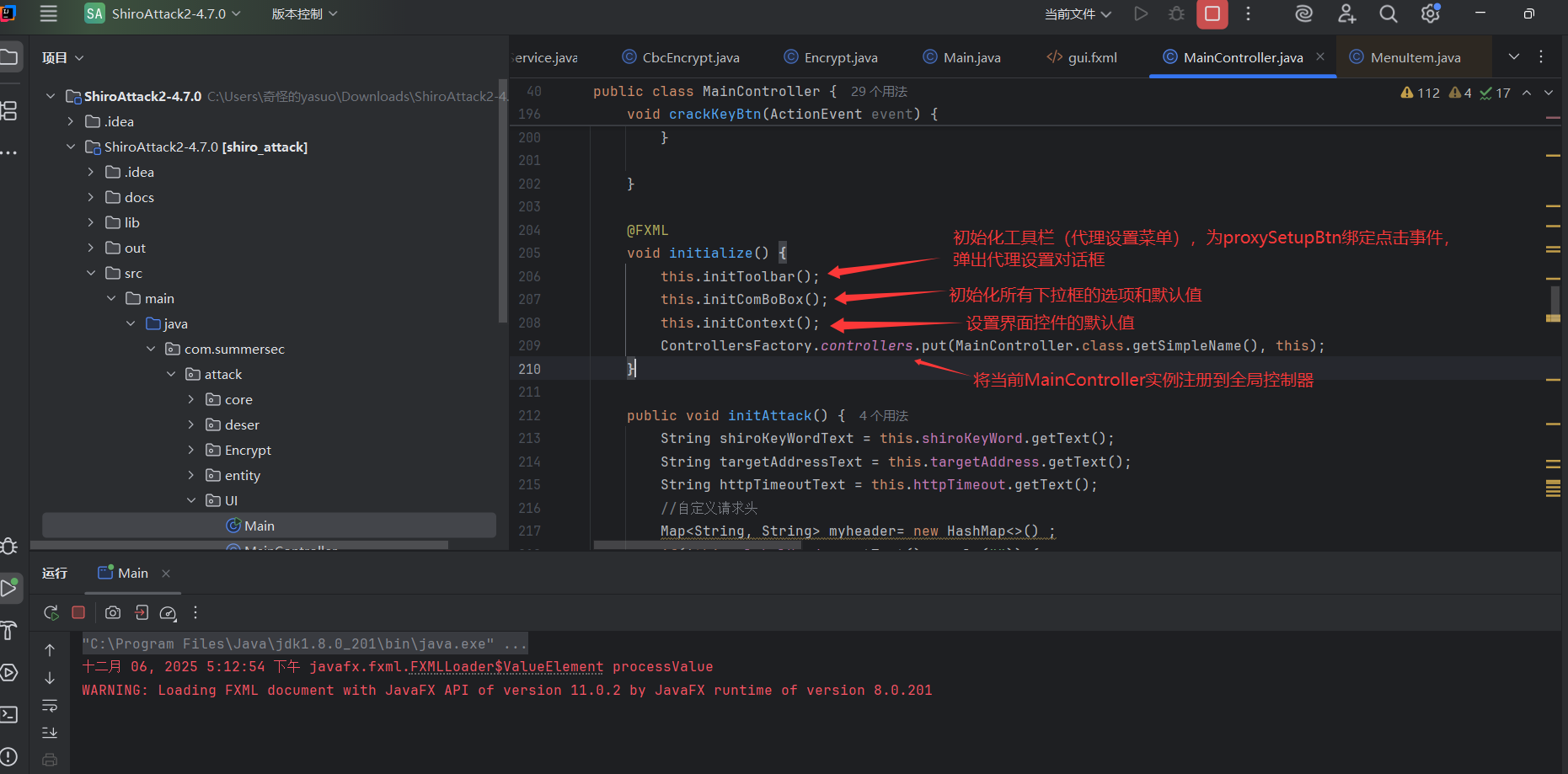The width and height of the screenshot is (1568, 774).
Task: Toggle soft-wrap in the console
Action: 50,705
